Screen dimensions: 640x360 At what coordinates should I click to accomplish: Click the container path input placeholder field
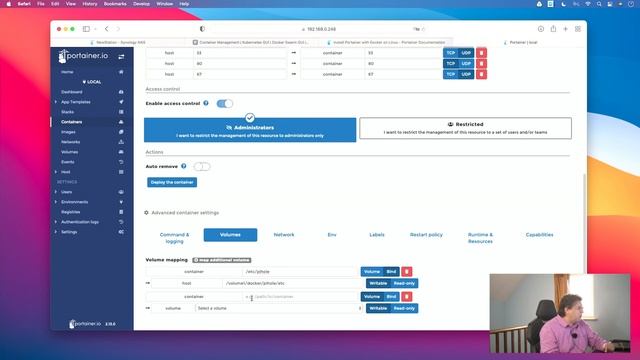tap(300, 296)
